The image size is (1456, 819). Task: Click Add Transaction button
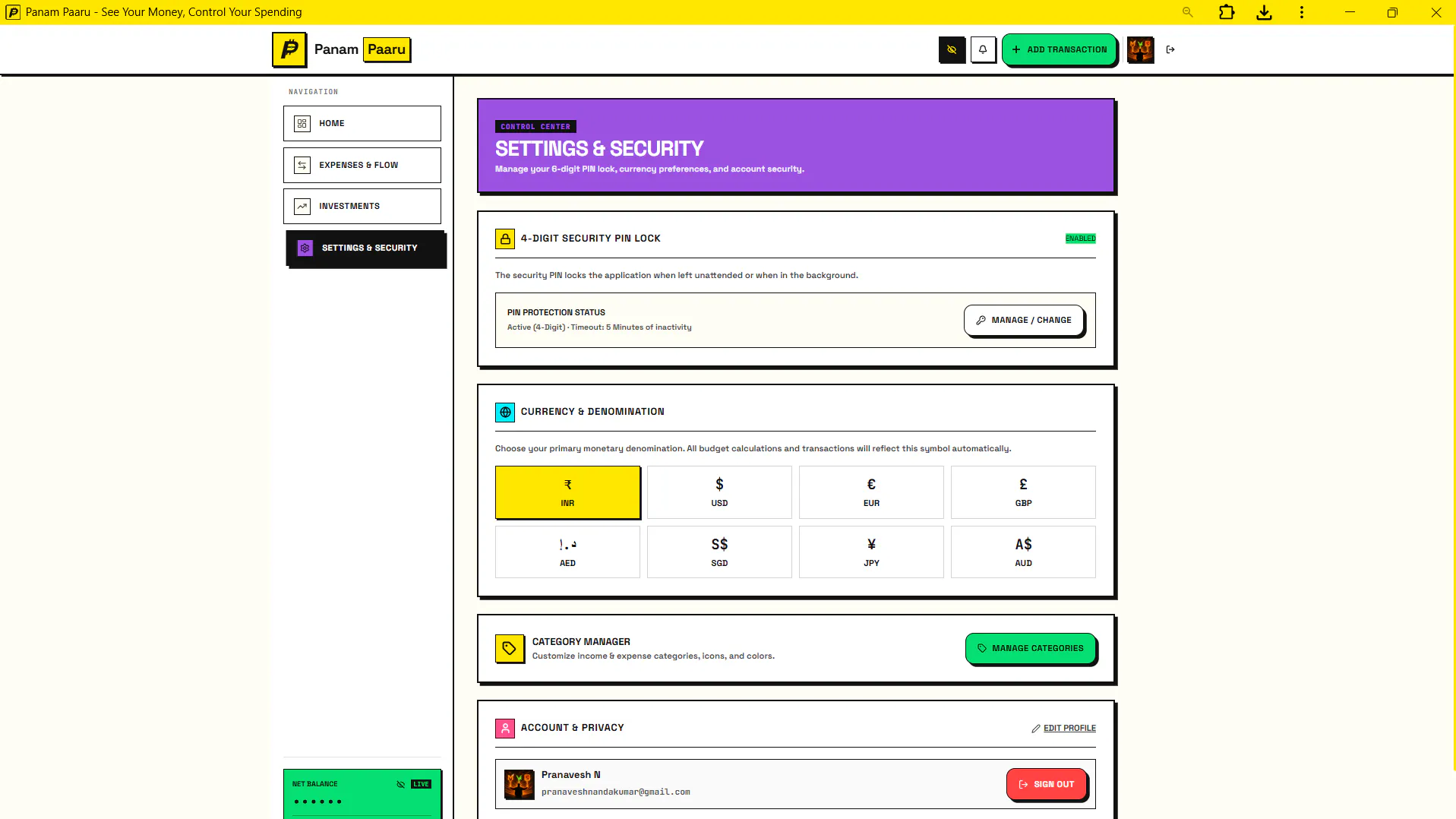coord(1059,49)
